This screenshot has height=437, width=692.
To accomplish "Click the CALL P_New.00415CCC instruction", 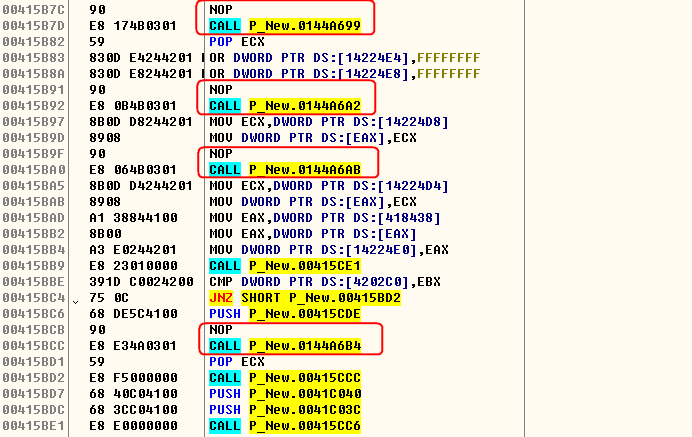I will point(285,378).
